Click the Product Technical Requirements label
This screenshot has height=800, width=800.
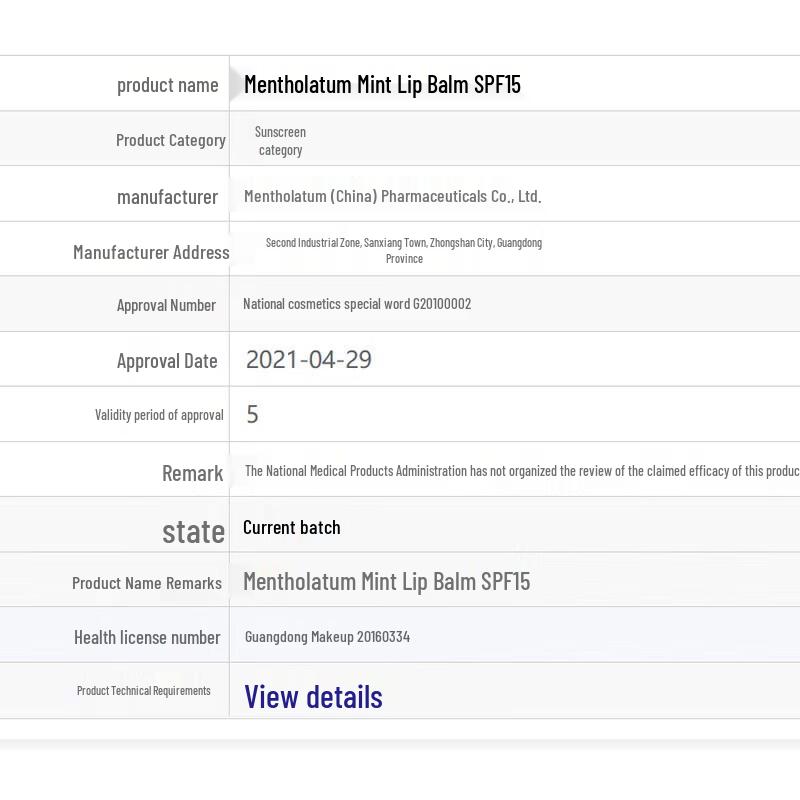143,691
